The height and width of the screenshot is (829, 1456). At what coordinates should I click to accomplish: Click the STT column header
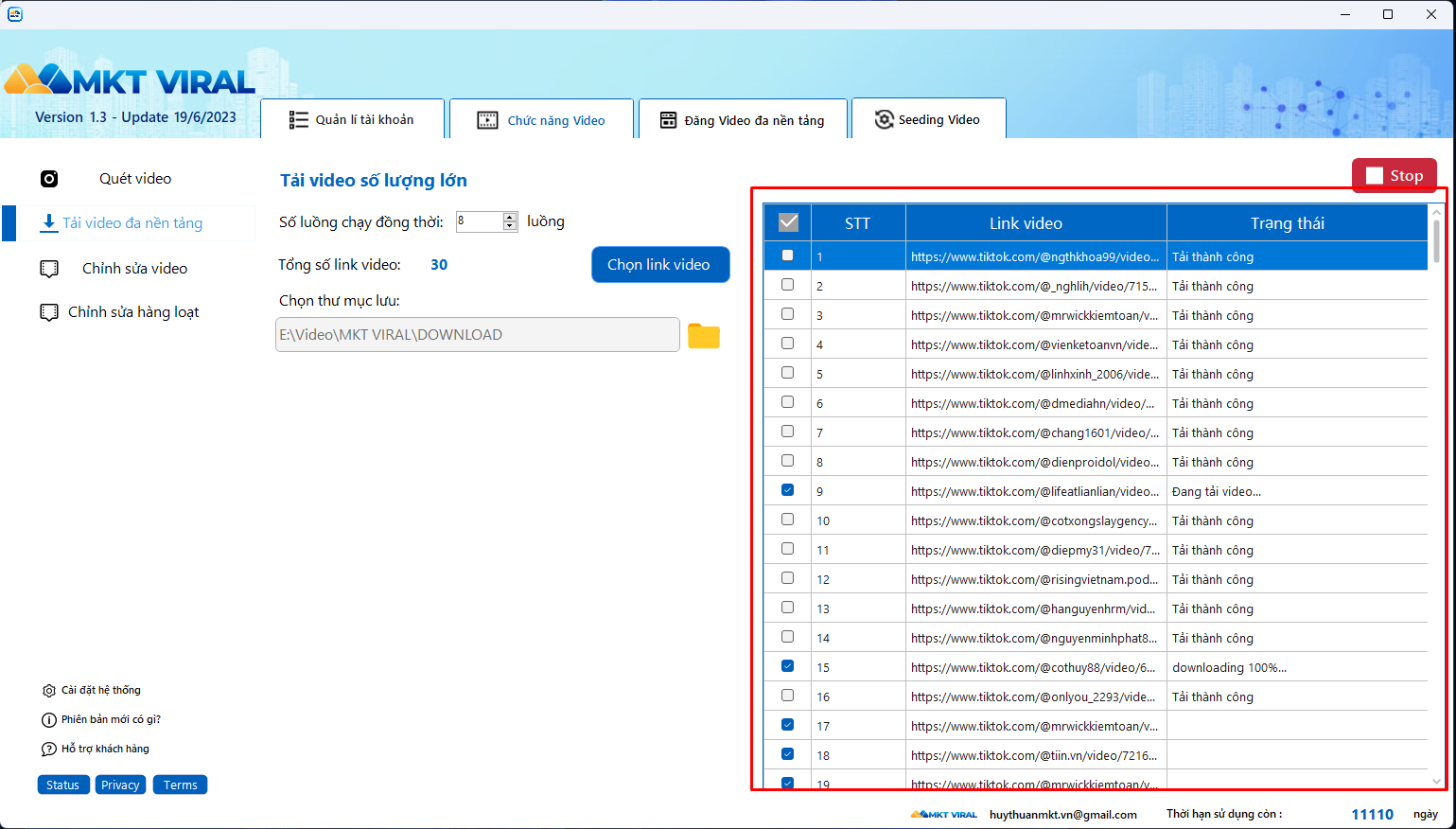pyautogui.click(x=858, y=223)
